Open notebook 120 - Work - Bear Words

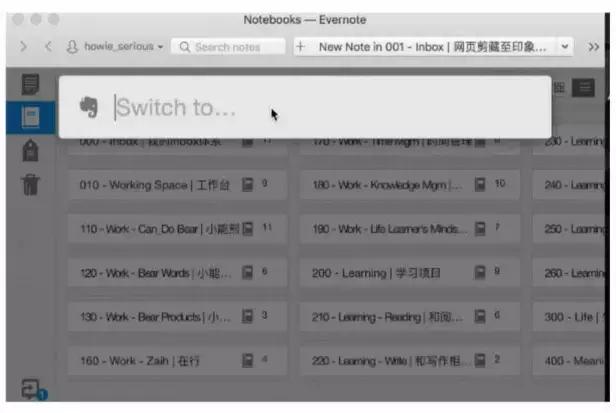(177, 272)
